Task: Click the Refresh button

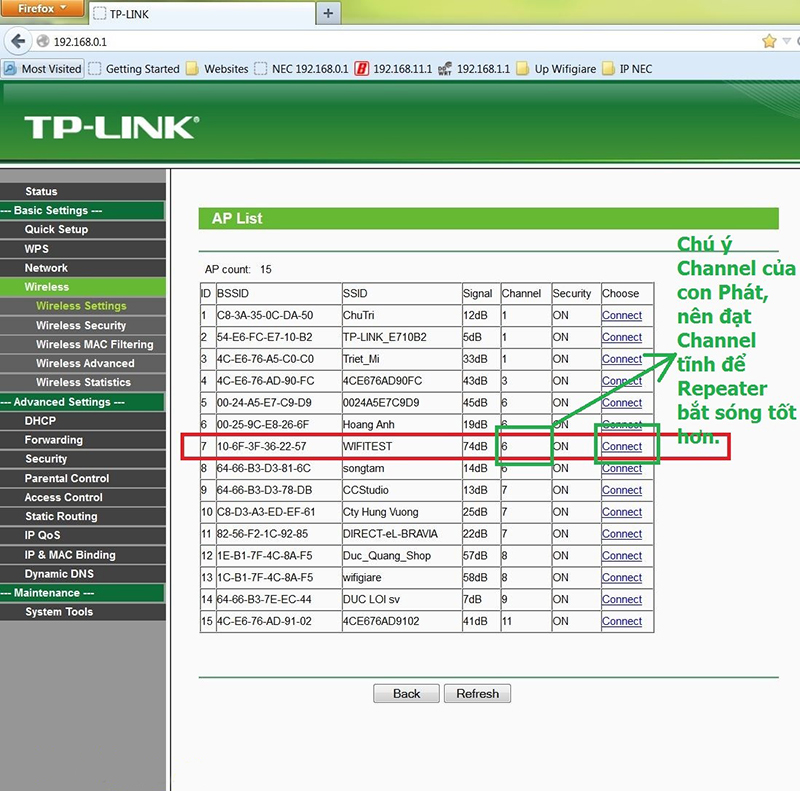Action: [477, 694]
